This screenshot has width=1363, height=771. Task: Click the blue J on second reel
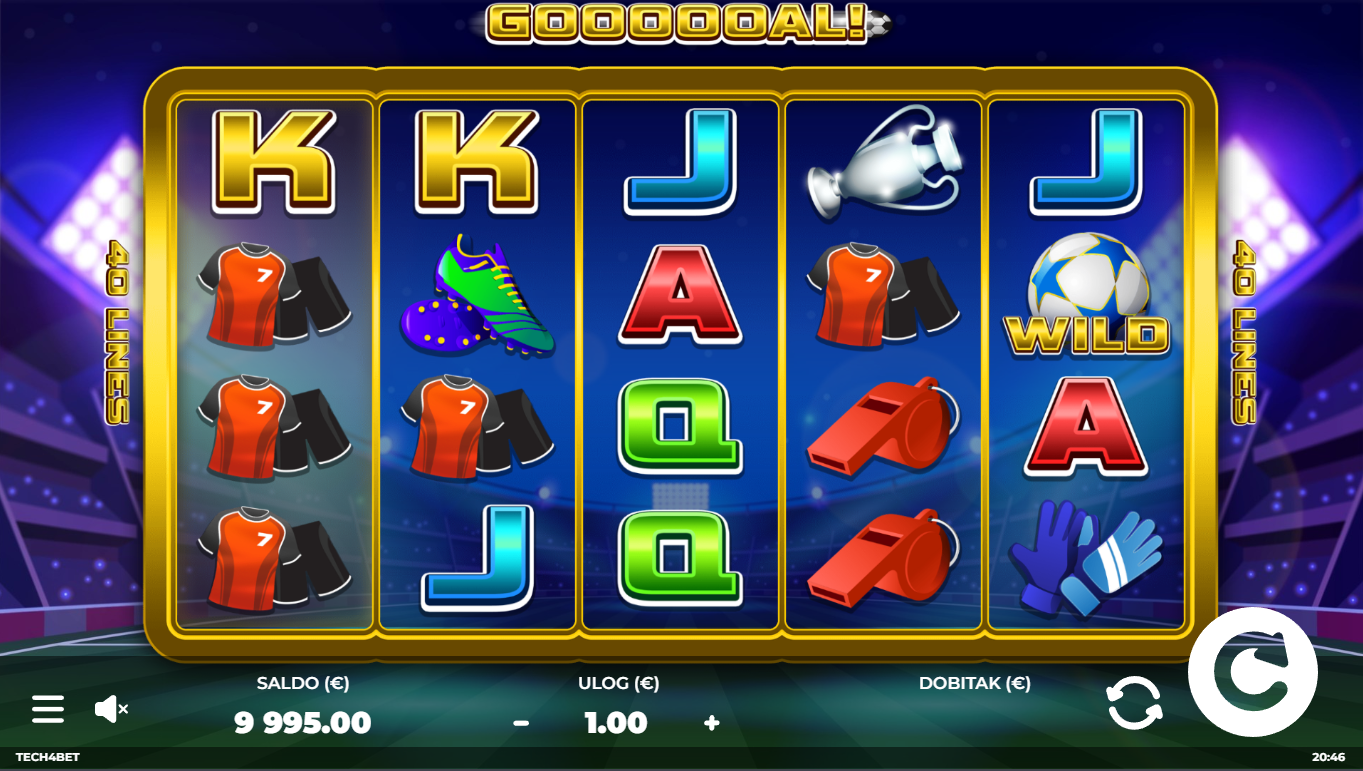point(477,557)
